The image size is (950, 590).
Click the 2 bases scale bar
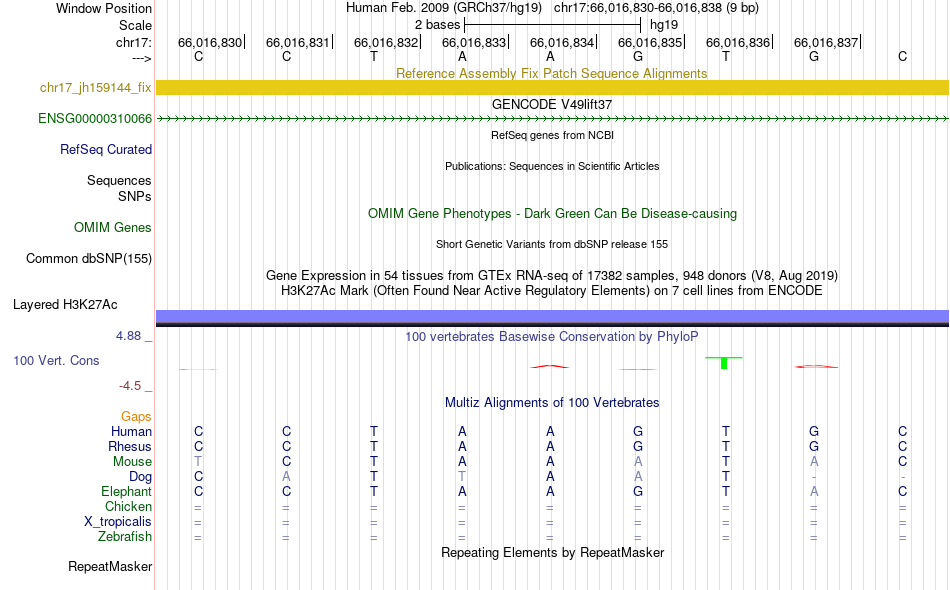click(552, 25)
